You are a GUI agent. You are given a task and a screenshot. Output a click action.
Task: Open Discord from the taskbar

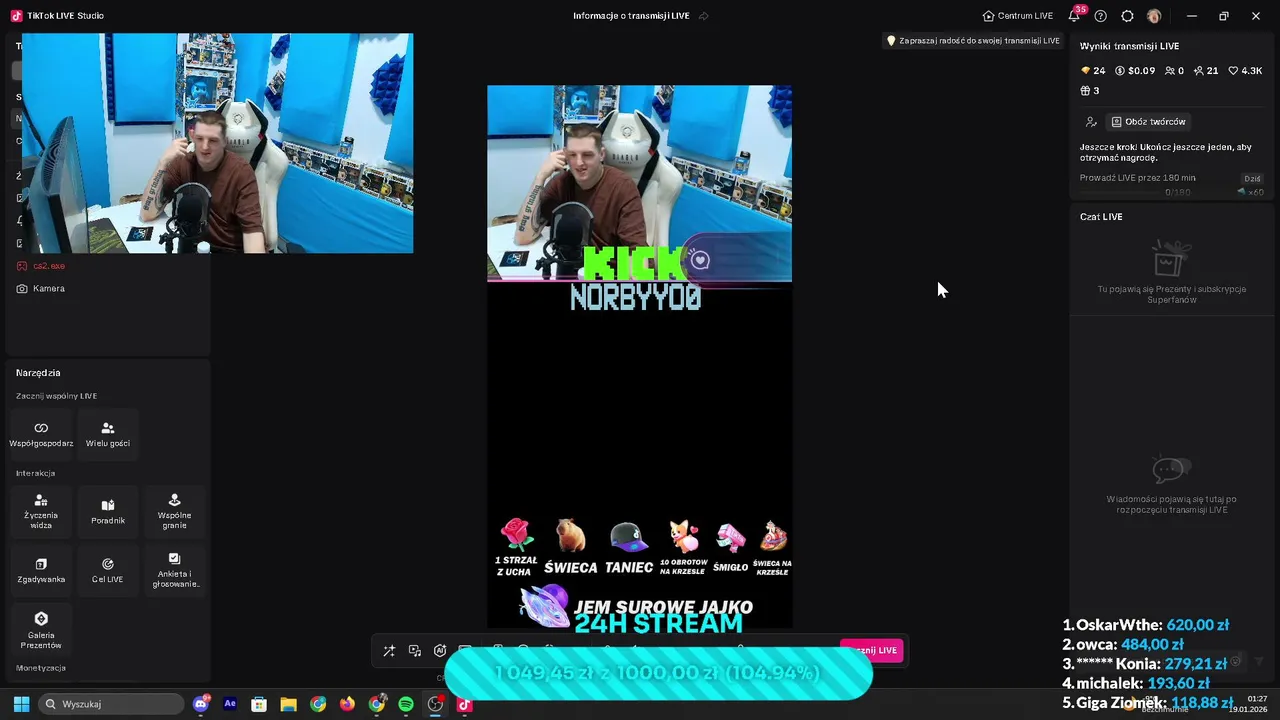click(201, 704)
